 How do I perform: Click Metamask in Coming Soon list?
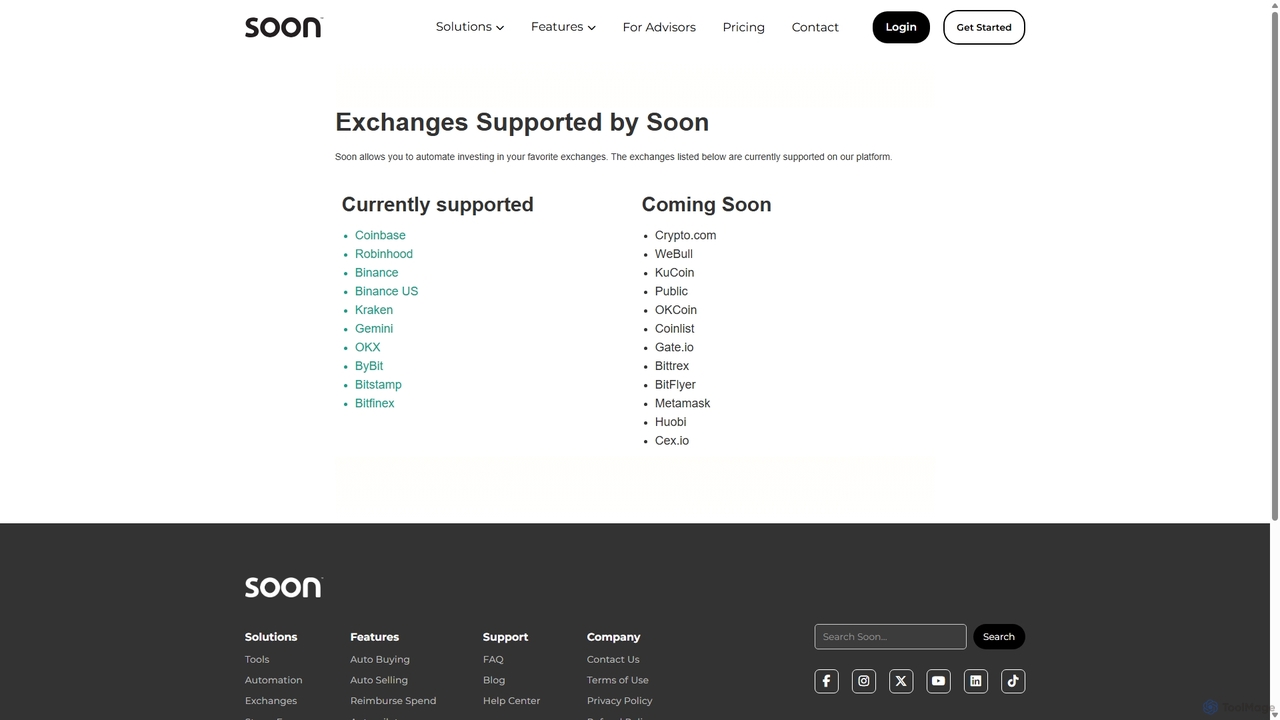[x=682, y=403]
